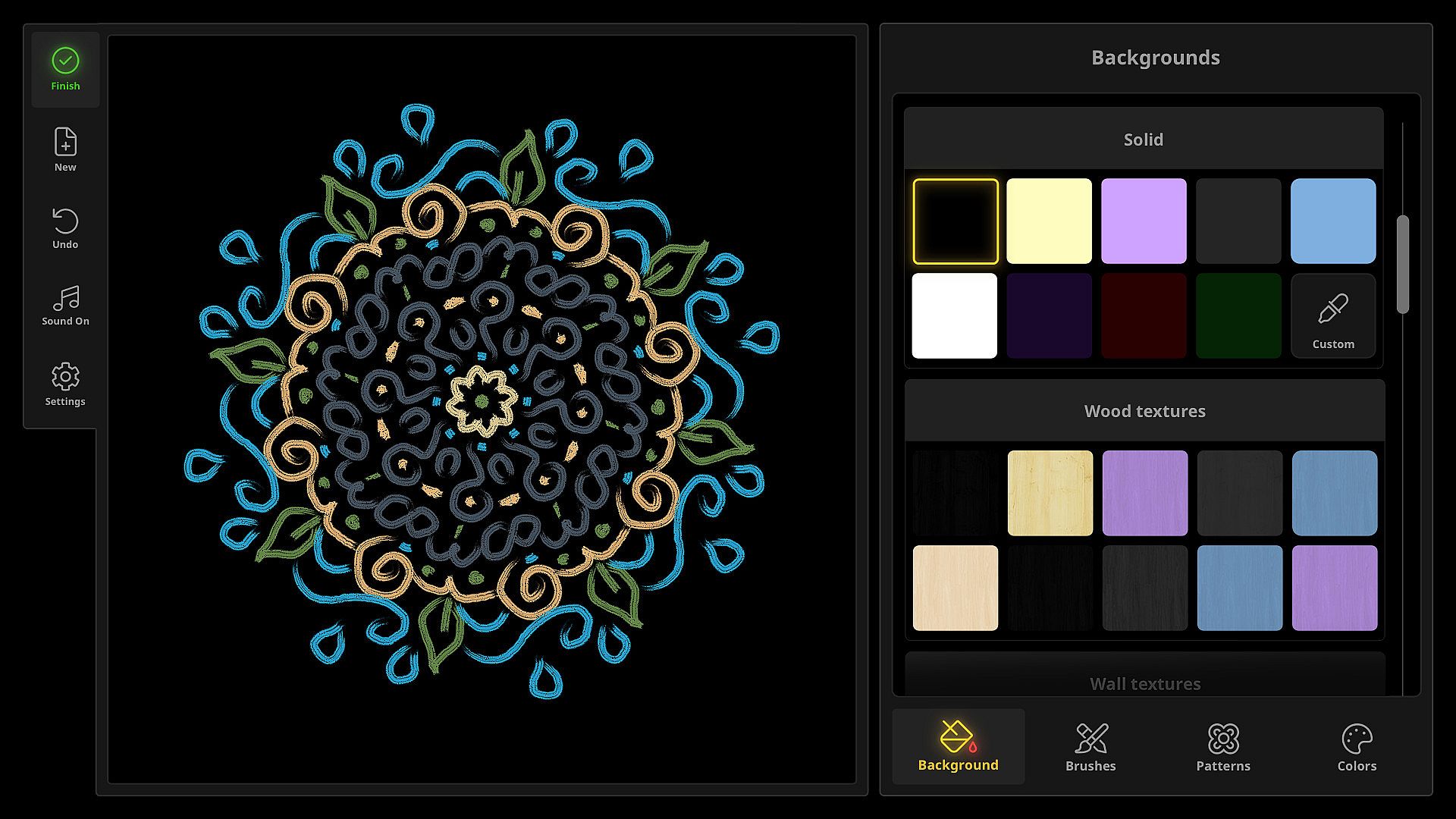The image size is (1456, 819).
Task: Choose the dark green solid swatch
Action: (x=1238, y=316)
